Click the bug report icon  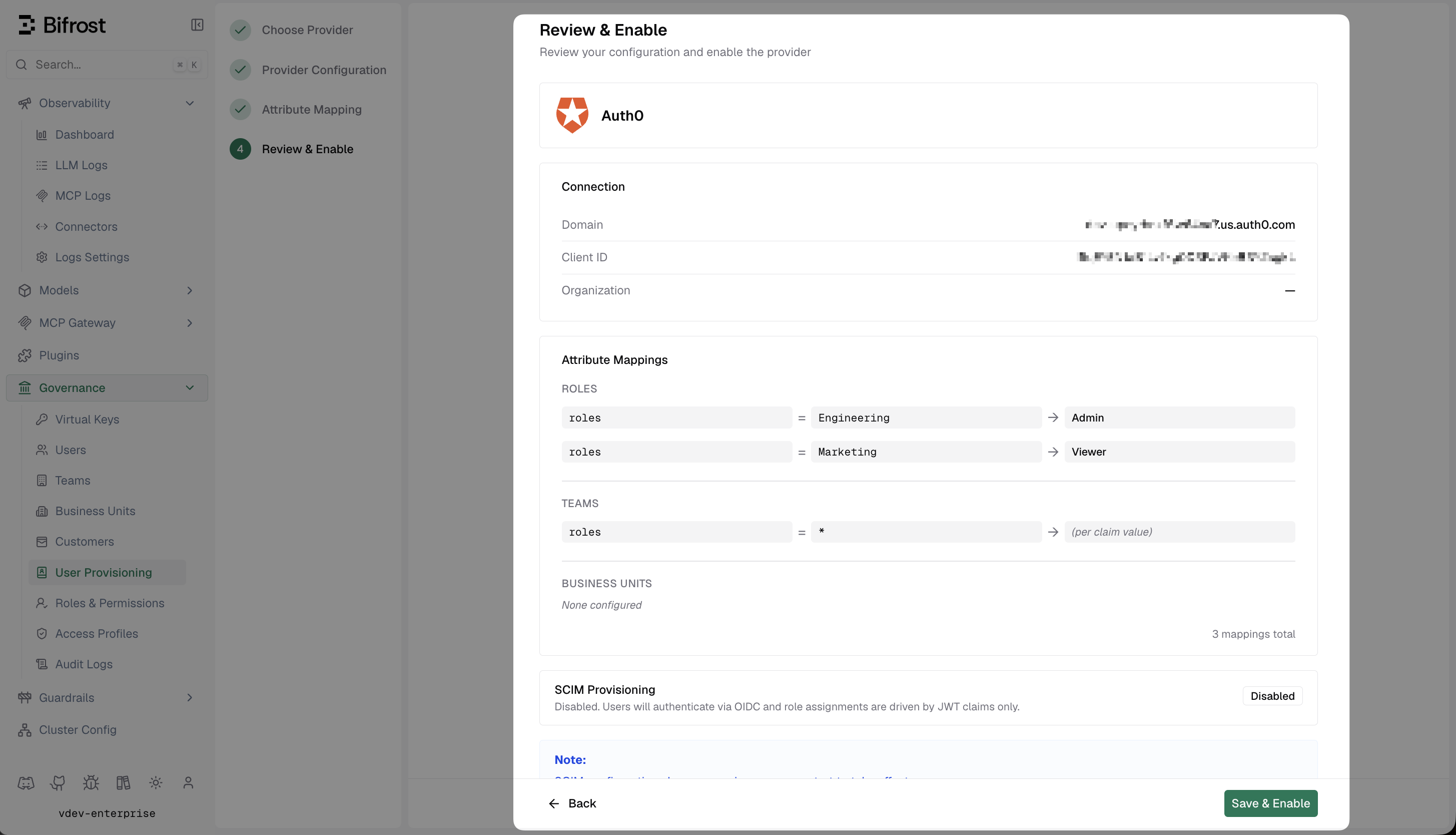(91, 783)
